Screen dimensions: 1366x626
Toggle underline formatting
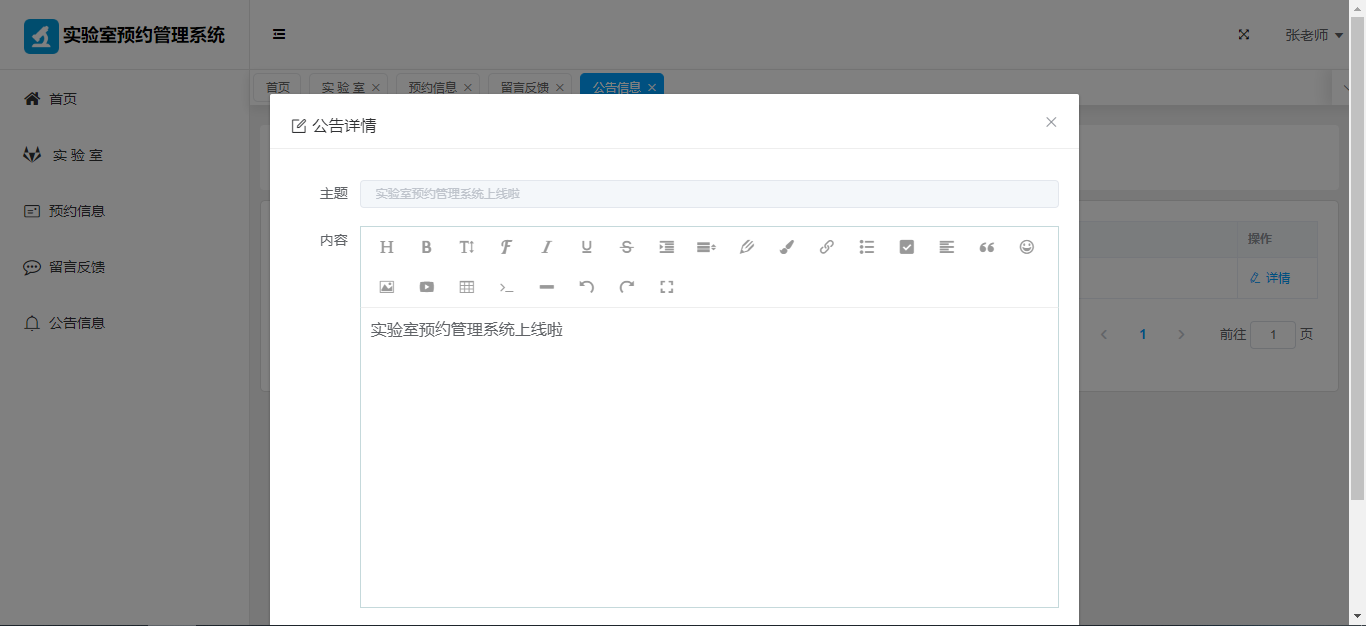click(587, 247)
